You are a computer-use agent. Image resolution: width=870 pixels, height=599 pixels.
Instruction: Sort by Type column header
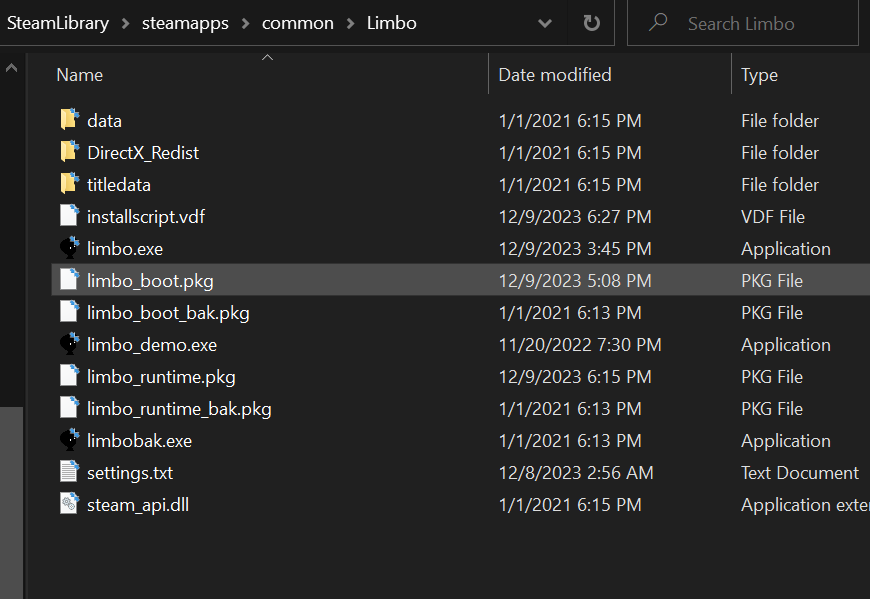coord(760,75)
